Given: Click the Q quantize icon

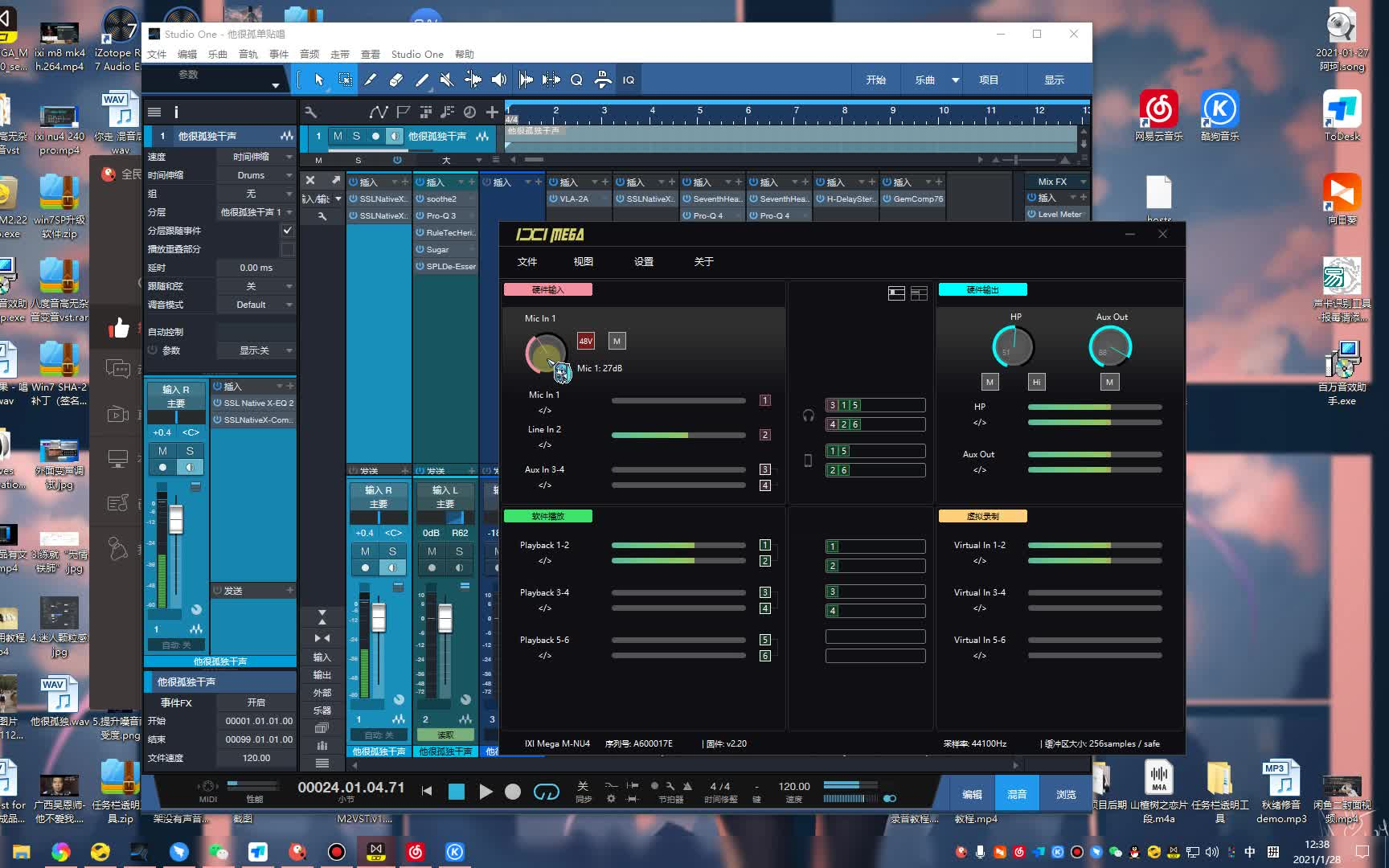Looking at the screenshot, I should [x=576, y=80].
